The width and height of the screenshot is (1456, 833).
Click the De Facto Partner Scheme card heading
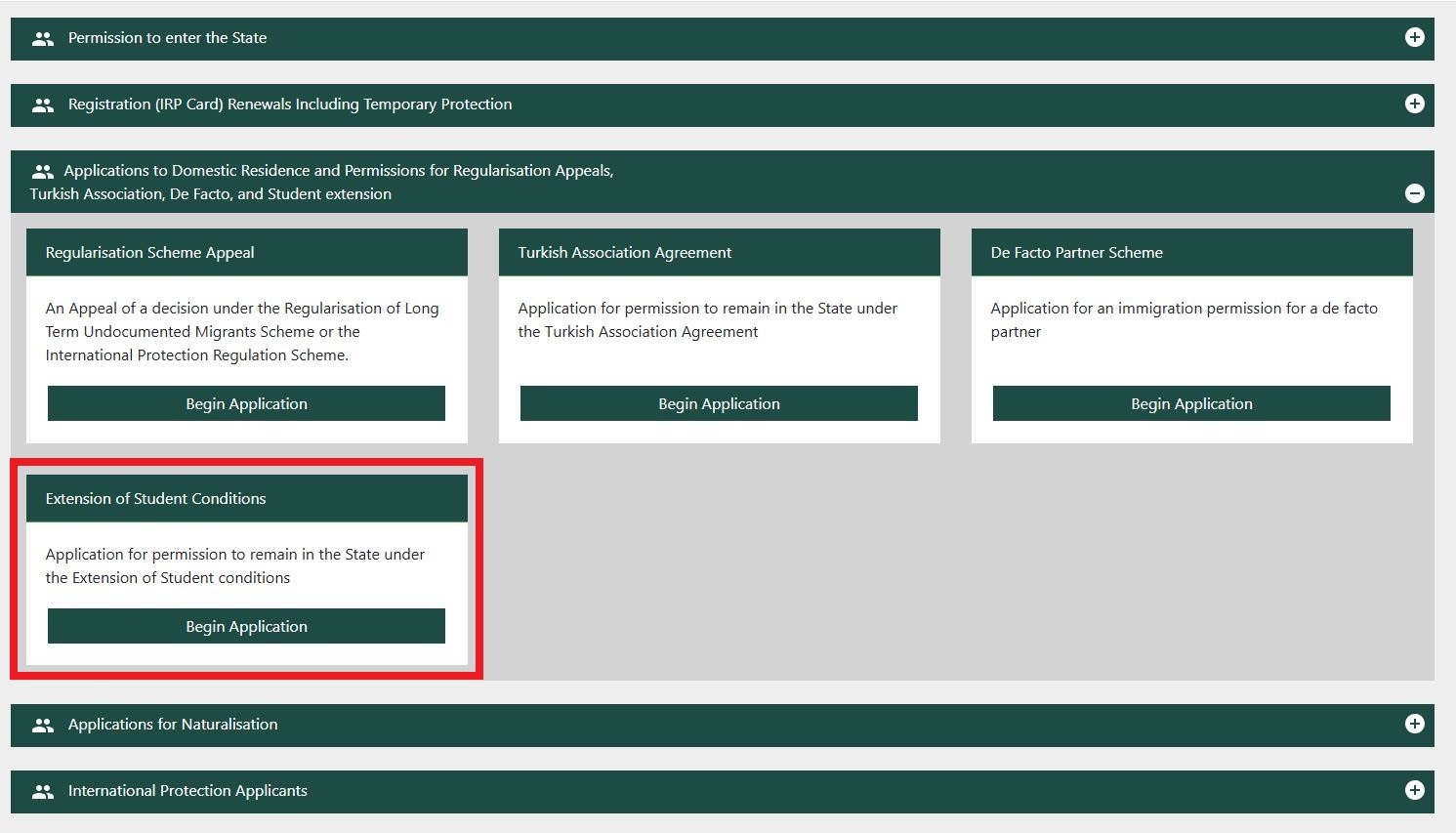(1076, 252)
